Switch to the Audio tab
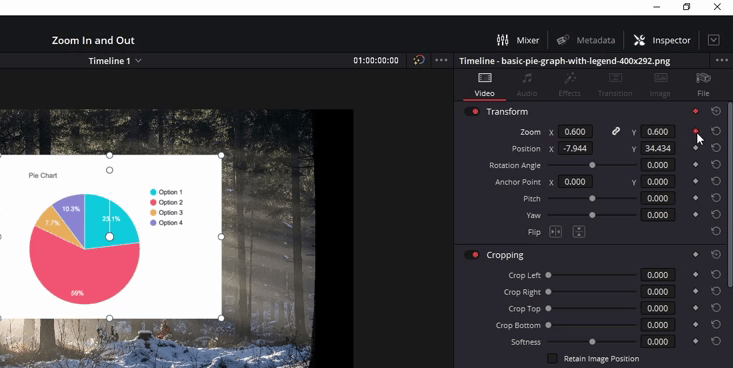 point(527,85)
